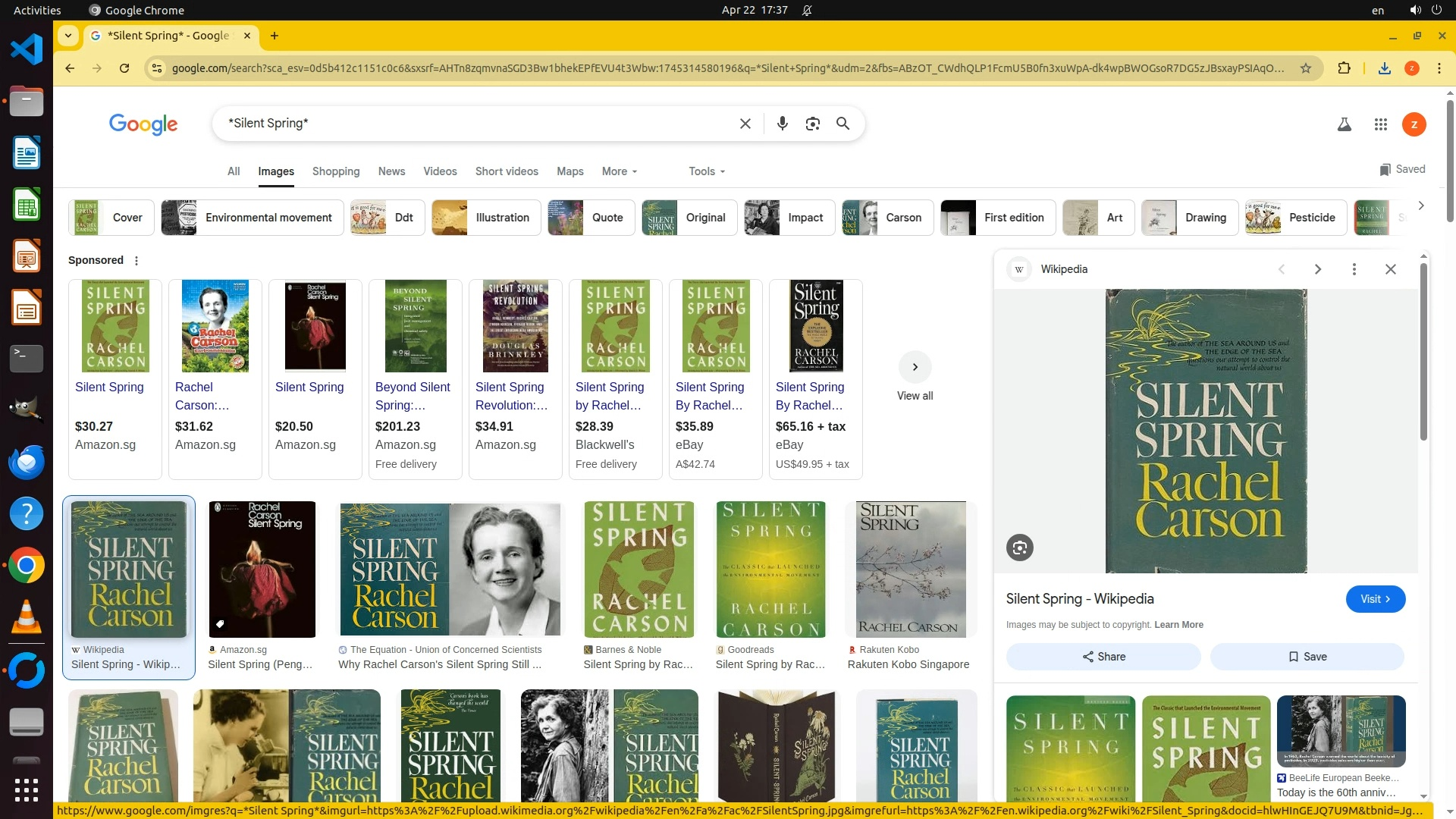
Task: Start voice search with microphone icon
Action: pos(782,124)
